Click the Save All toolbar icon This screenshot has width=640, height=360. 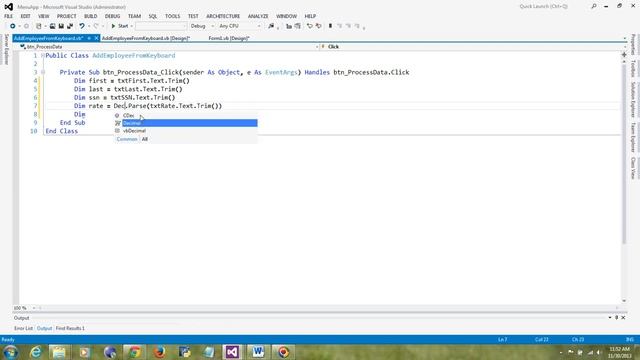(x=70, y=26)
